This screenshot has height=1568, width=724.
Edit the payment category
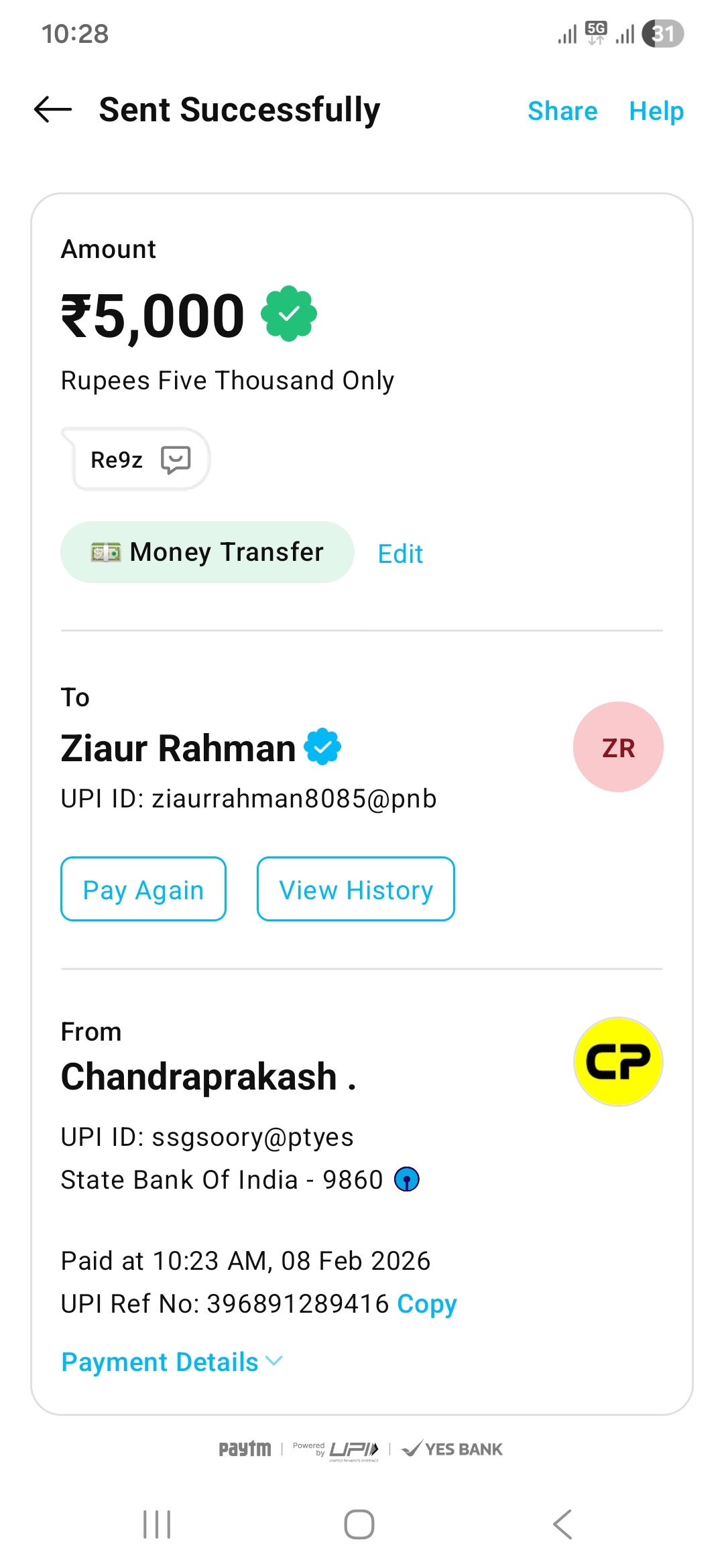(x=400, y=554)
